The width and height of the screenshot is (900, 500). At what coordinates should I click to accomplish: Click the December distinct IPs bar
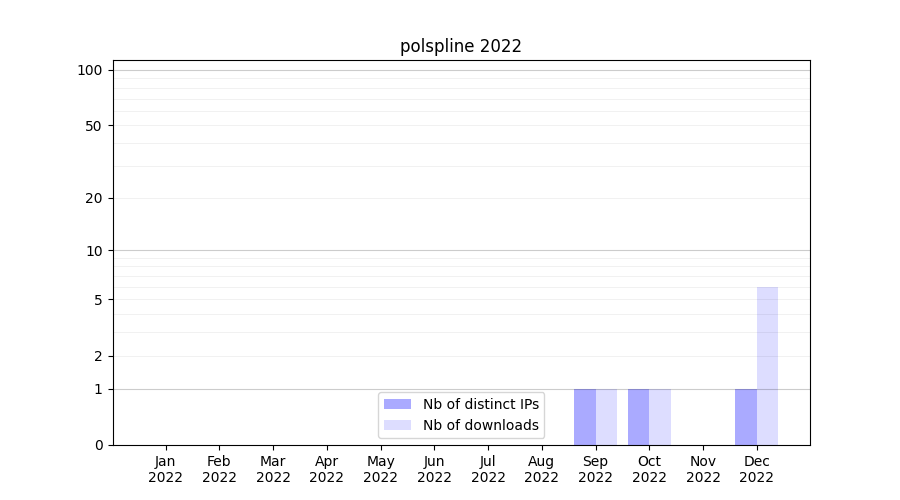pyautogui.click(x=746, y=417)
